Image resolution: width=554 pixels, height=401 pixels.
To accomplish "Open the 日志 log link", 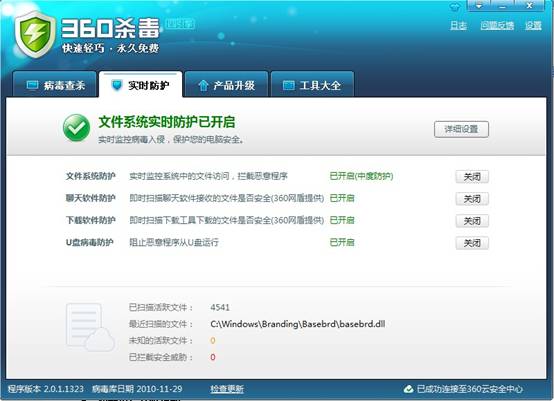I will 458,26.
